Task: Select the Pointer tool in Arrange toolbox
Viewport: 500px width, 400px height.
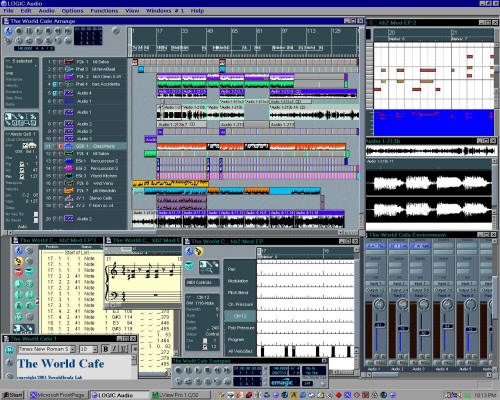Action: [8, 117]
